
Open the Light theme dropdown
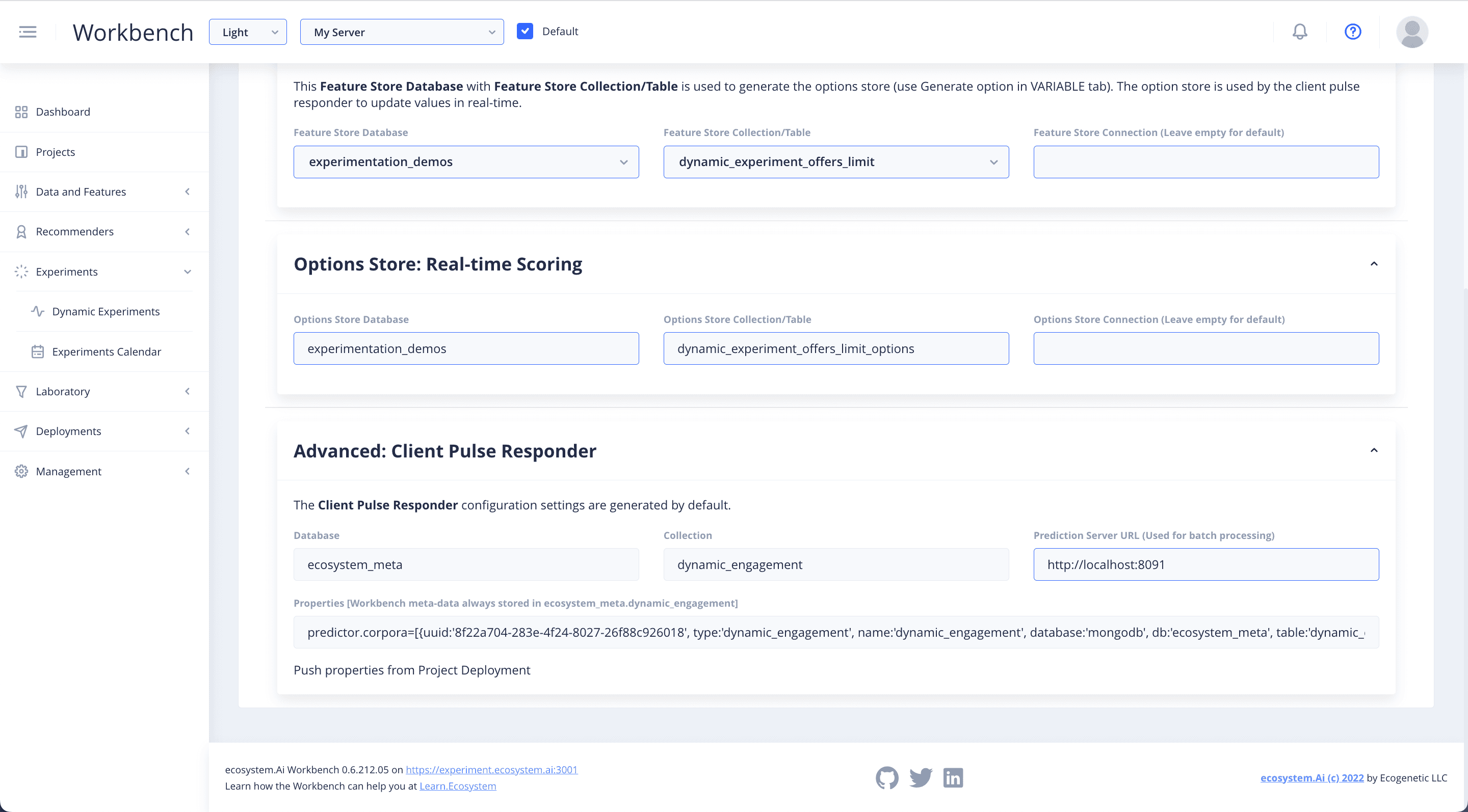point(247,32)
